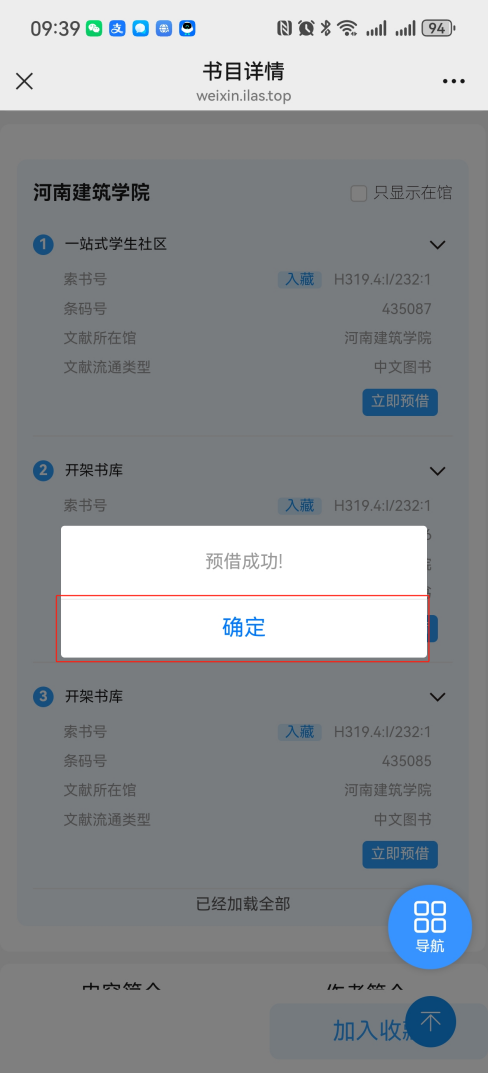Click 立即预借 for barcode 435087

tap(400, 402)
